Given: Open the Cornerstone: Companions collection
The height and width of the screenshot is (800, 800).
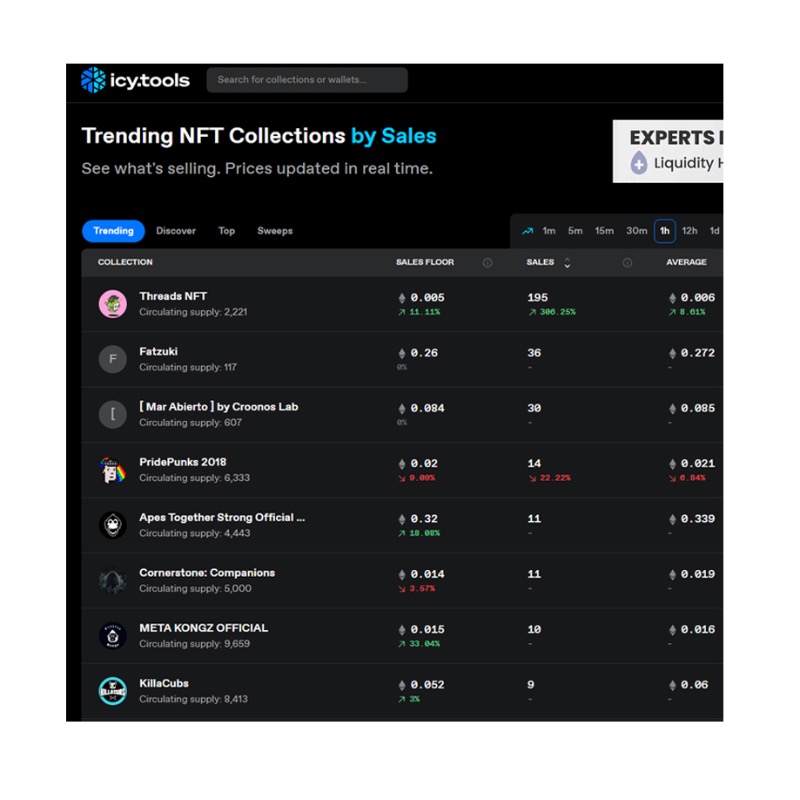Looking at the screenshot, I should click(207, 572).
